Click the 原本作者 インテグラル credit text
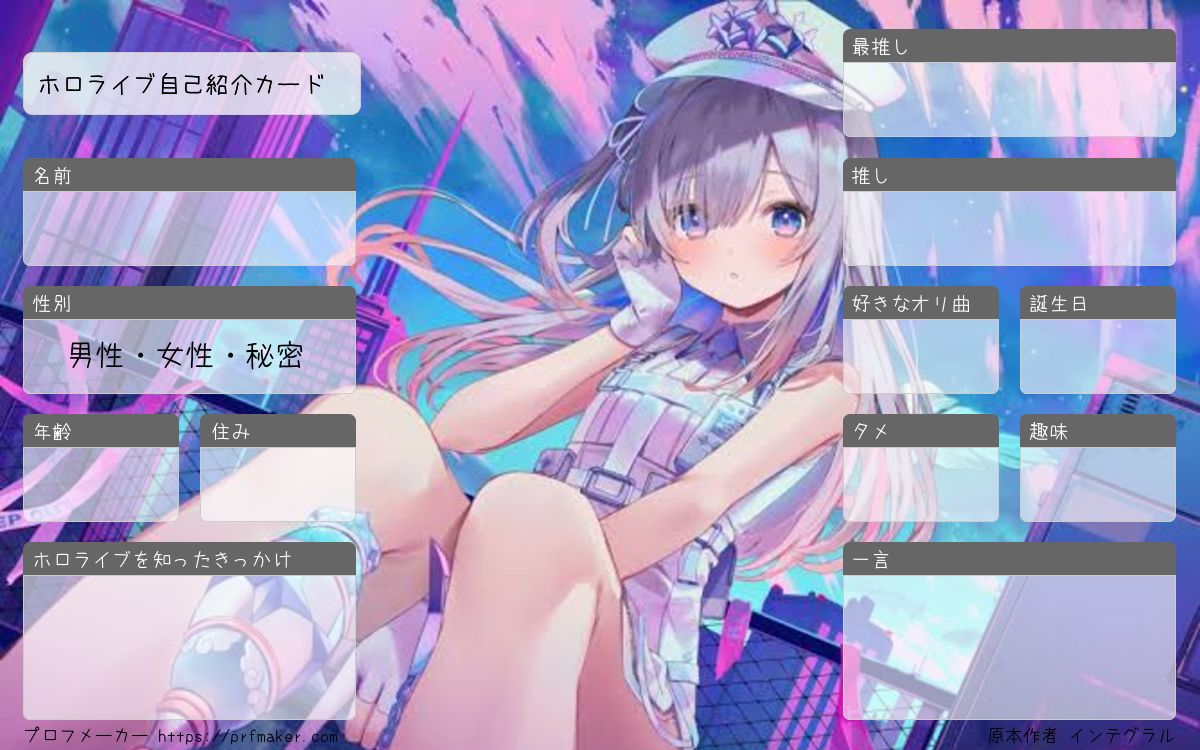This screenshot has width=1200, height=750. pos(1081,735)
